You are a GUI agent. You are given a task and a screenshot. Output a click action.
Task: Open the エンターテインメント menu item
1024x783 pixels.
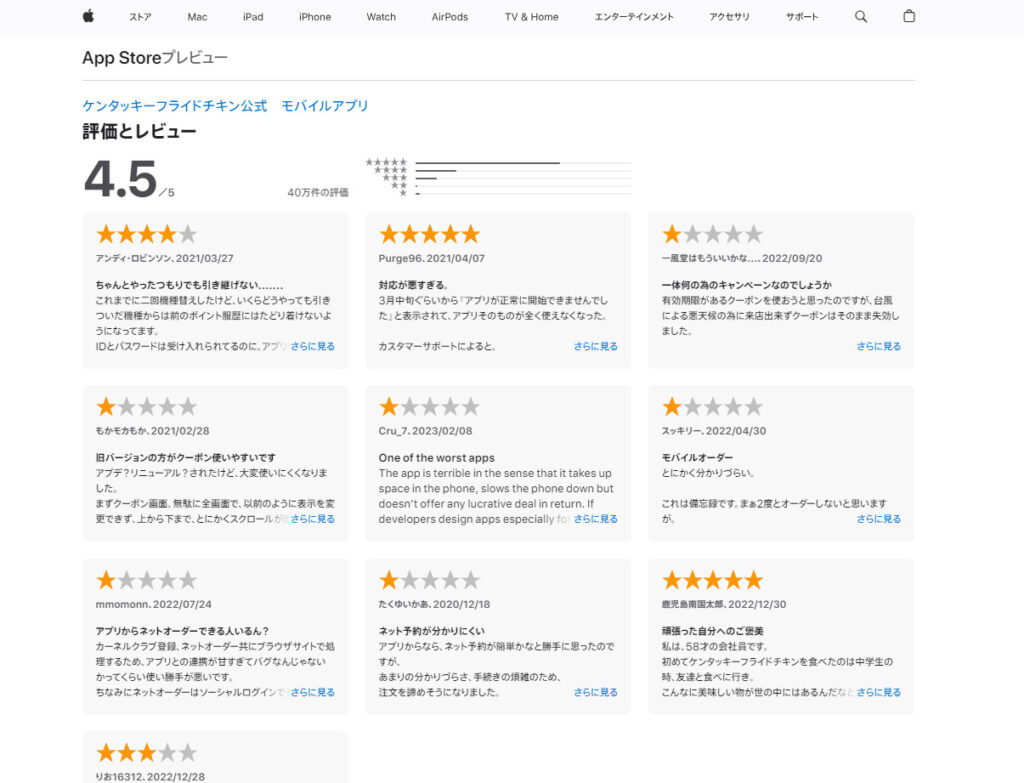pyautogui.click(x=634, y=17)
